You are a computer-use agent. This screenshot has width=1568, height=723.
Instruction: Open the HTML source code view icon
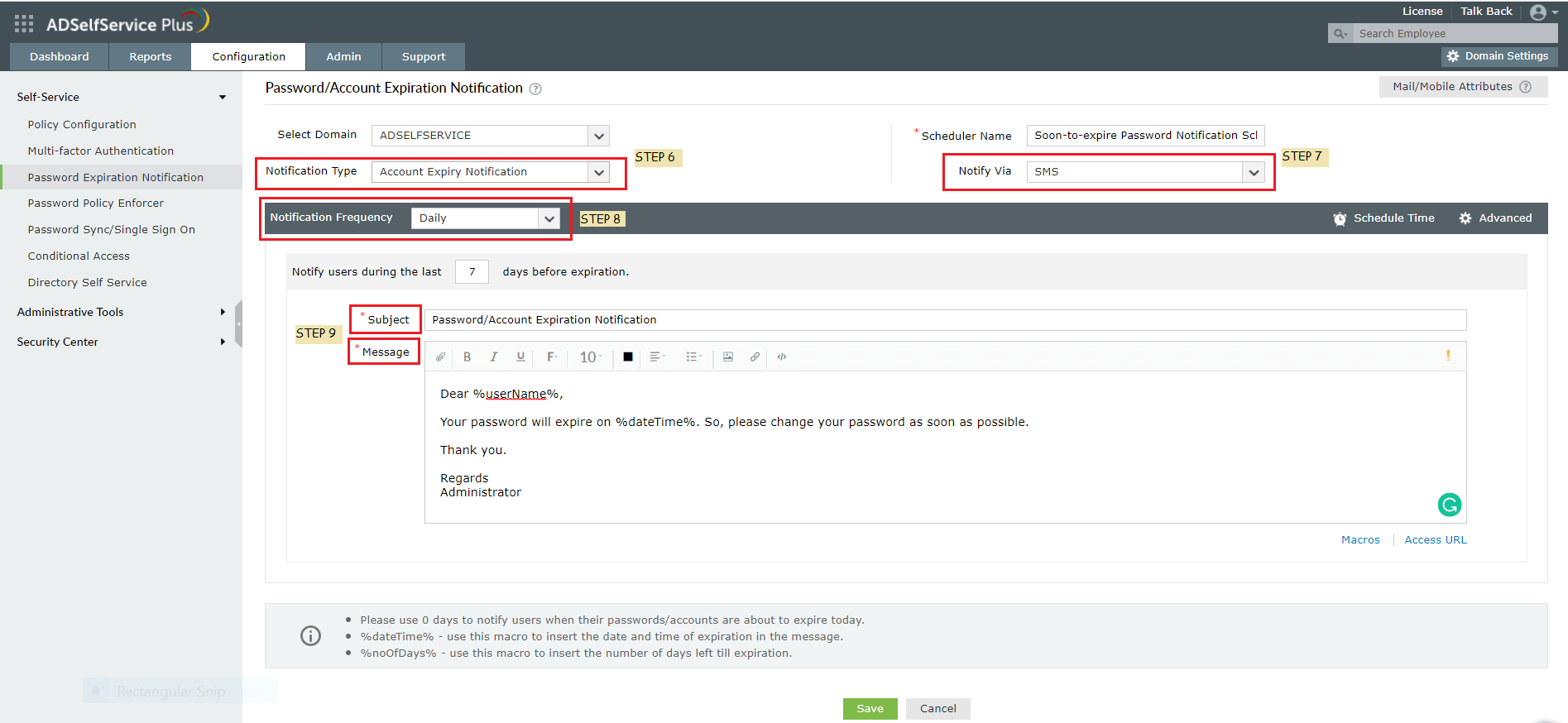tap(782, 357)
